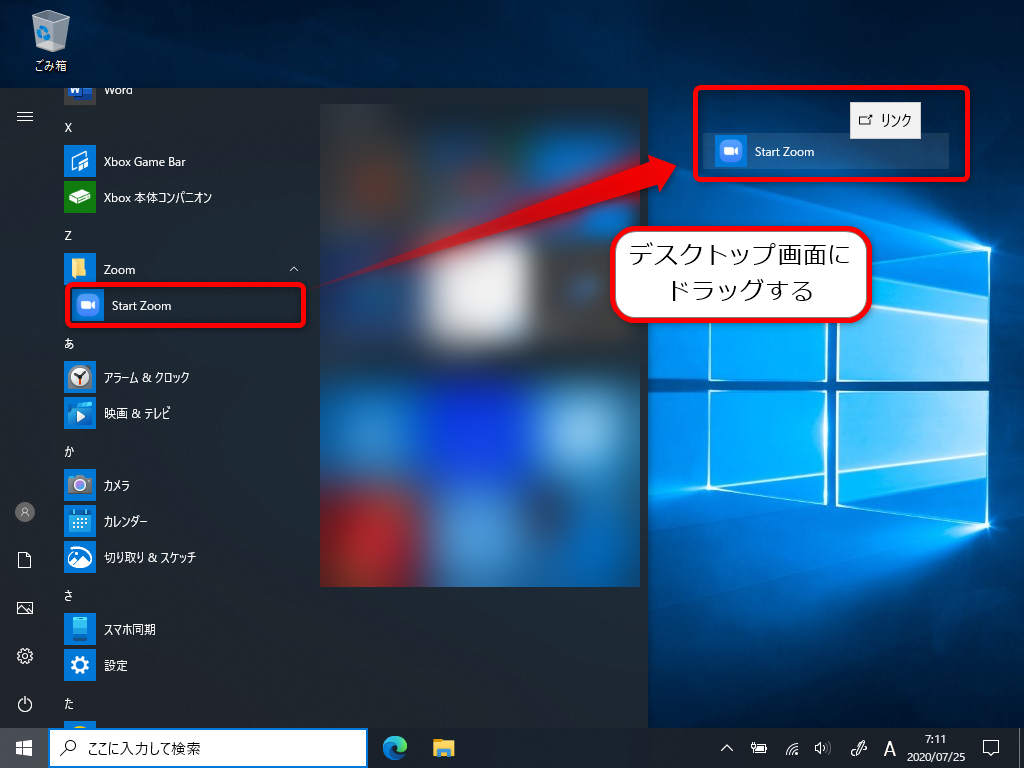Open Xbox Game Bar app icon
The height and width of the screenshot is (768, 1024).
(80, 161)
